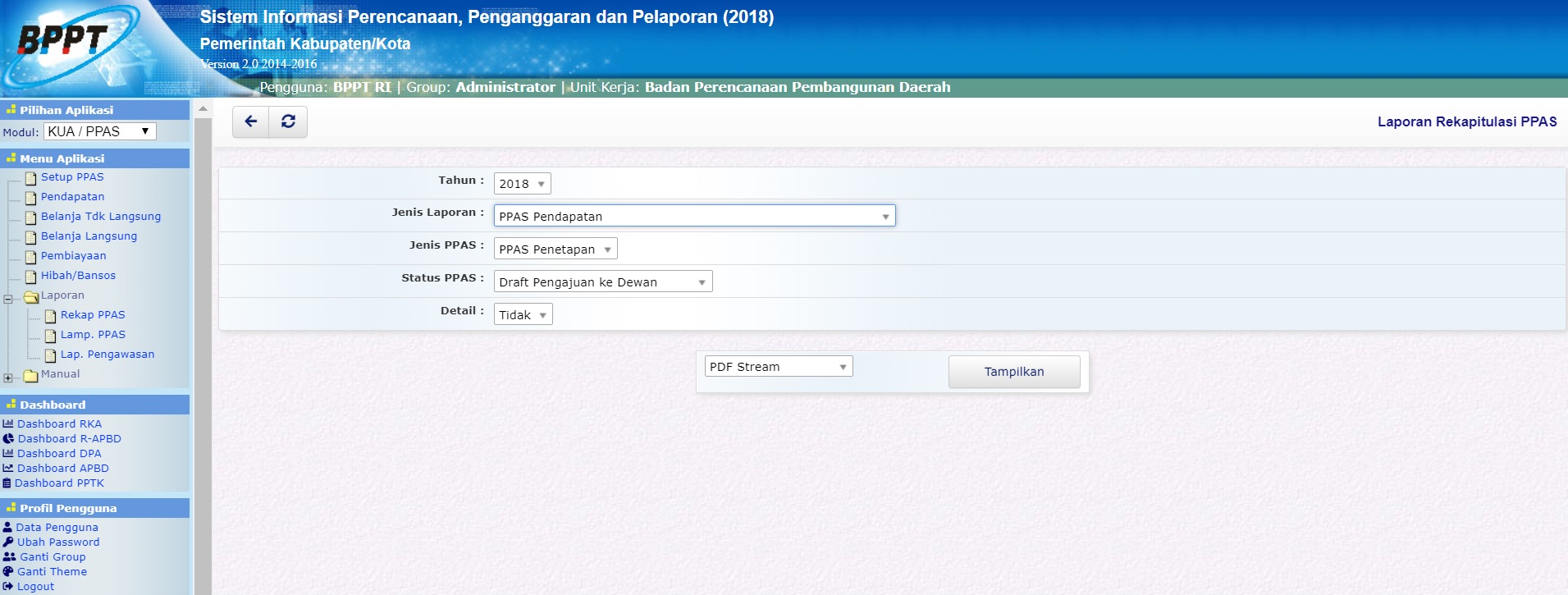Click the Laporan Rekapitulasi PPAS title
Screen dimensions: 1568x595
(x=1467, y=121)
